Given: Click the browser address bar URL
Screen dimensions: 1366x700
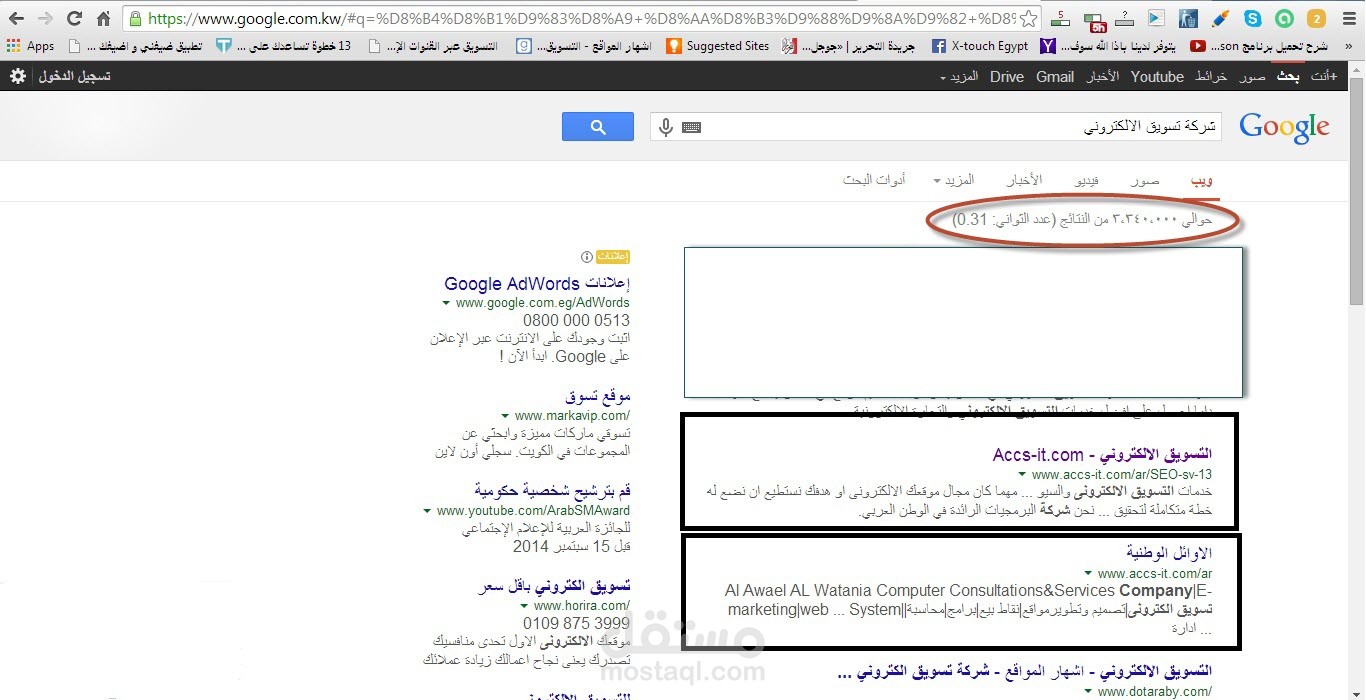Looking at the screenshot, I should pyautogui.click(x=580, y=18).
